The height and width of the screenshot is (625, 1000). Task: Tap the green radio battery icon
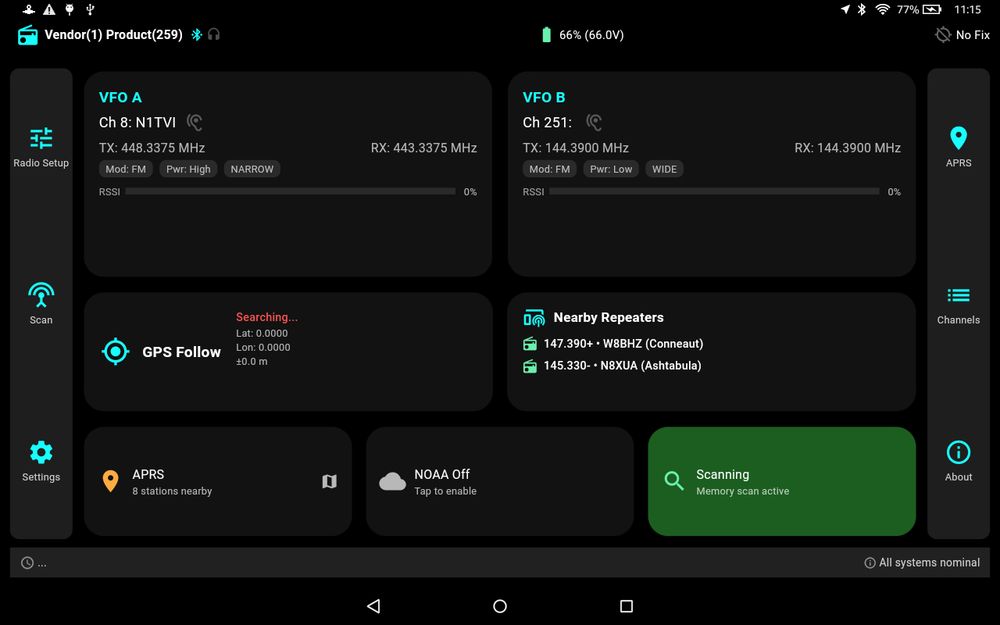pyautogui.click(x=546, y=34)
